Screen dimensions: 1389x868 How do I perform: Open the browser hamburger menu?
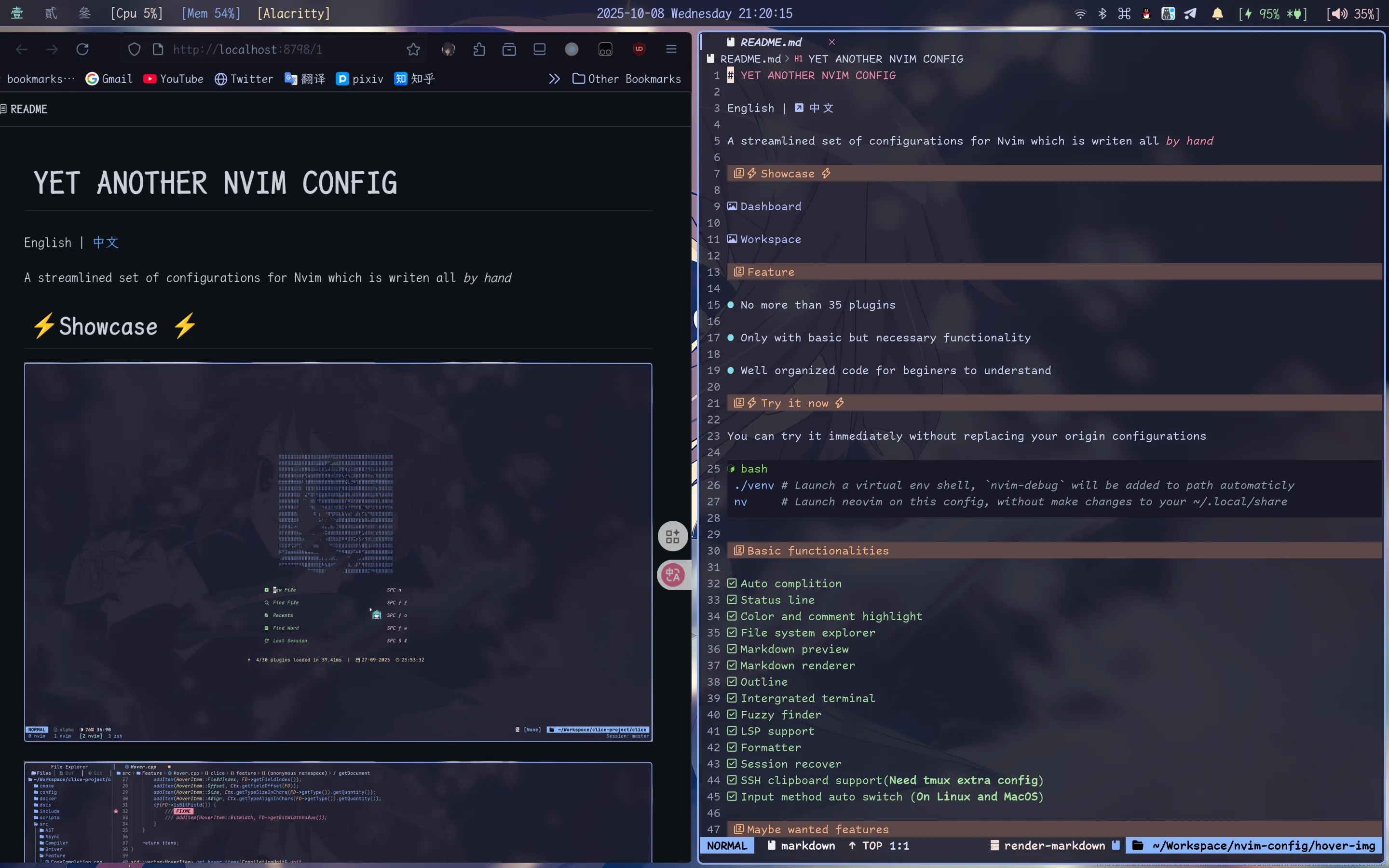click(671, 49)
